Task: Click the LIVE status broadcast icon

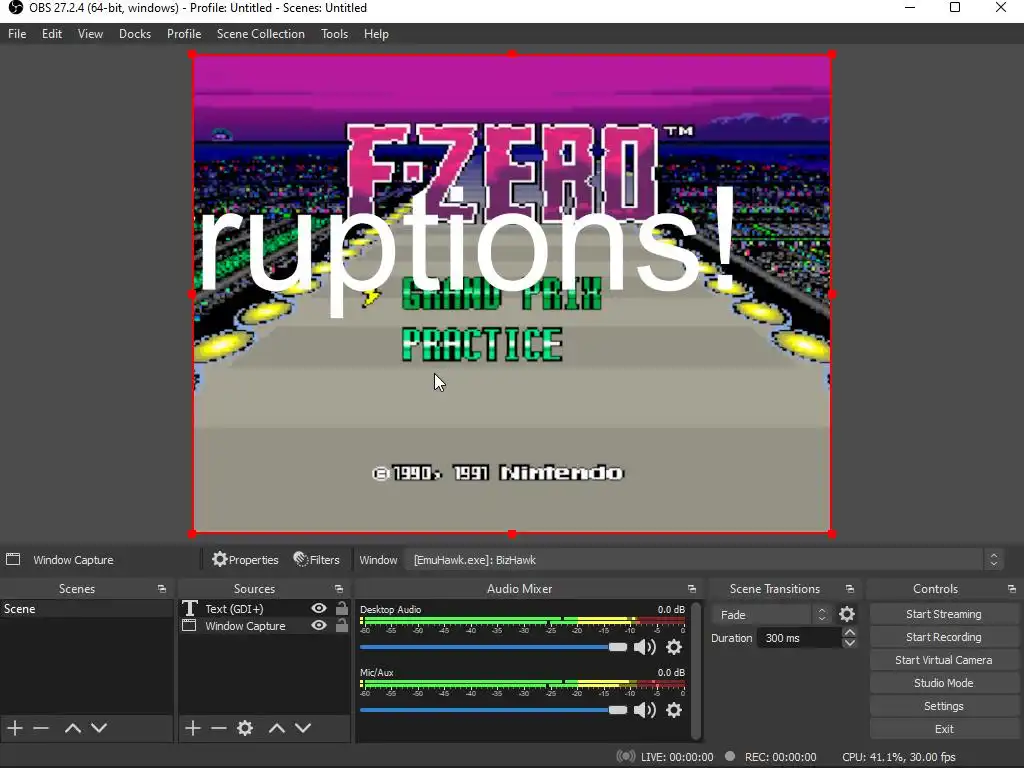Action: 626,756
